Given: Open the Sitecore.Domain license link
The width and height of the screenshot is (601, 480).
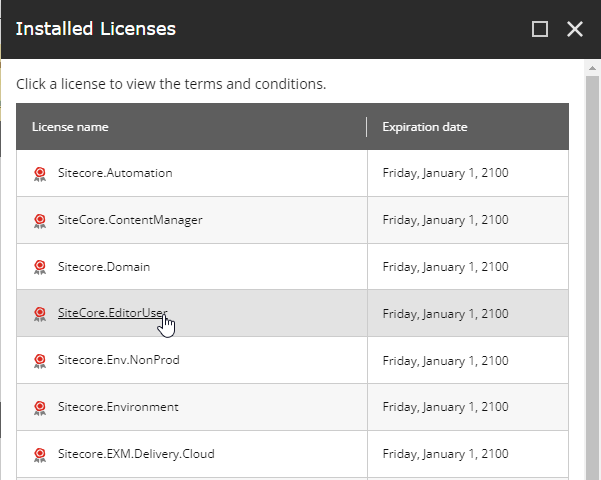Looking at the screenshot, I should pyautogui.click(x=104, y=267).
